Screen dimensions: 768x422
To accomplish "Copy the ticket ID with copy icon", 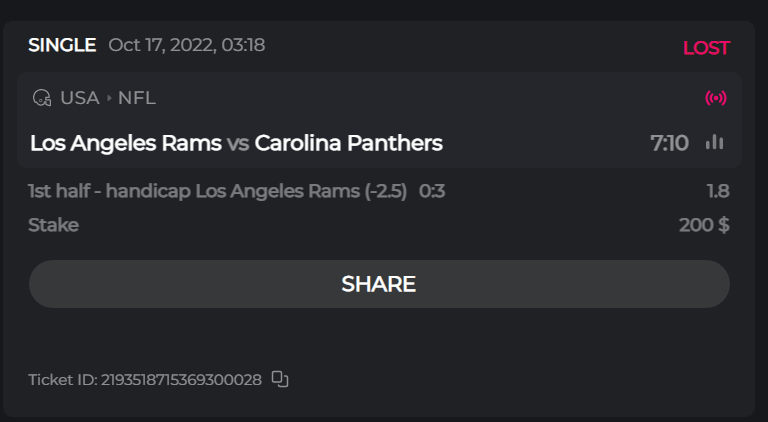I will coord(280,379).
